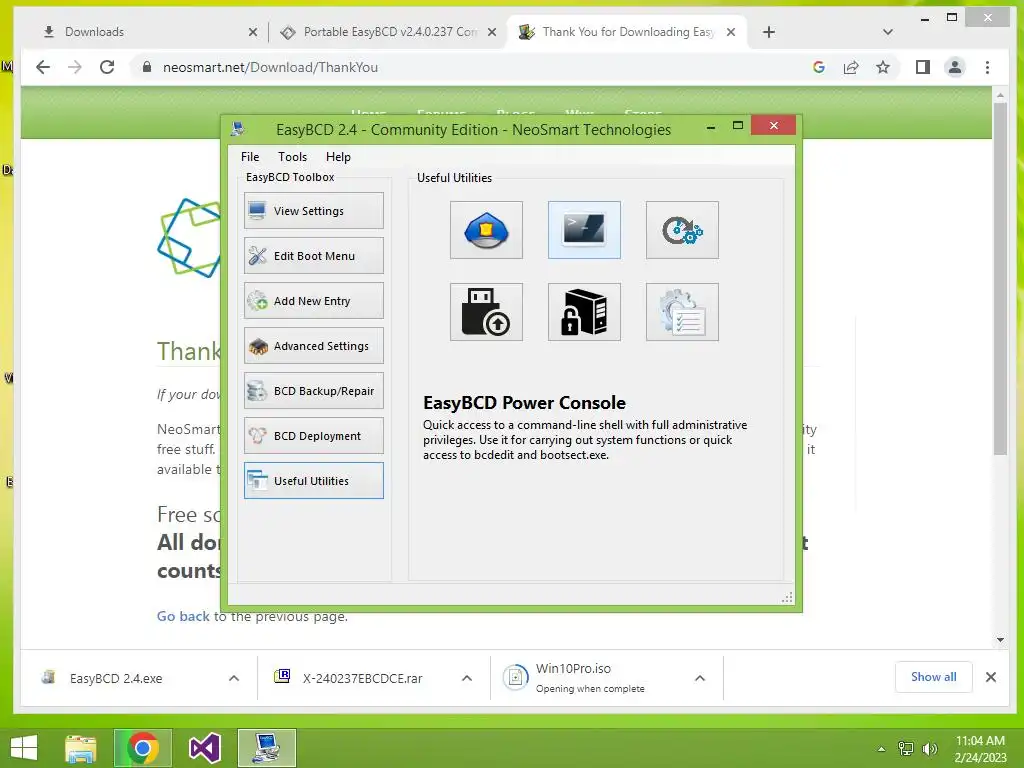Open the Windows Start button

(24, 748)
